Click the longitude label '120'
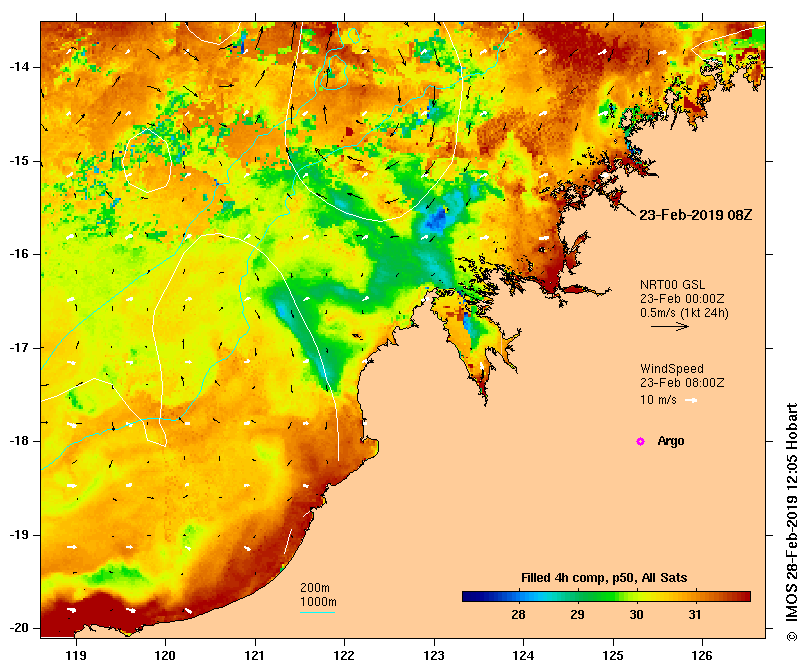 [x=166, y=656]
